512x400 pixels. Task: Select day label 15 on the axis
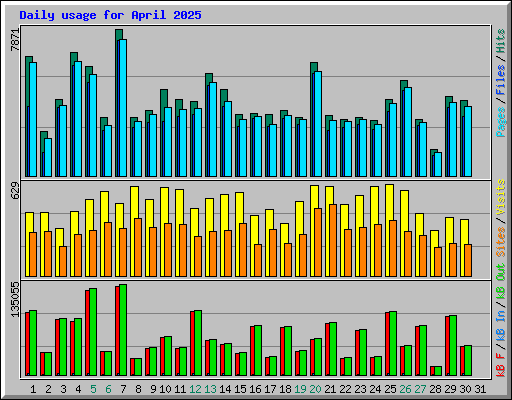click(240, 389)
